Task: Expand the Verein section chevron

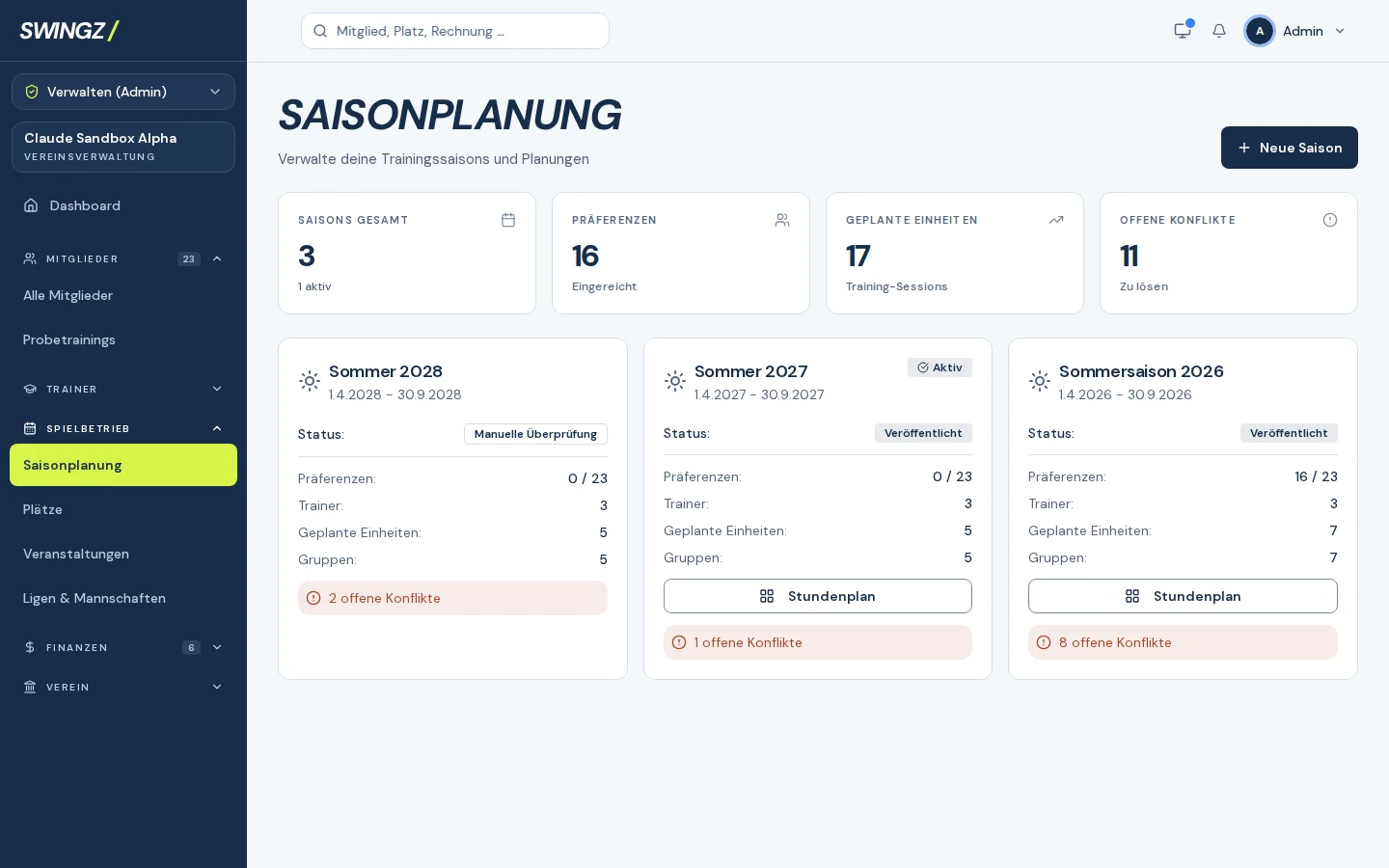Action: pyautogui.click(x=217, y=687)
